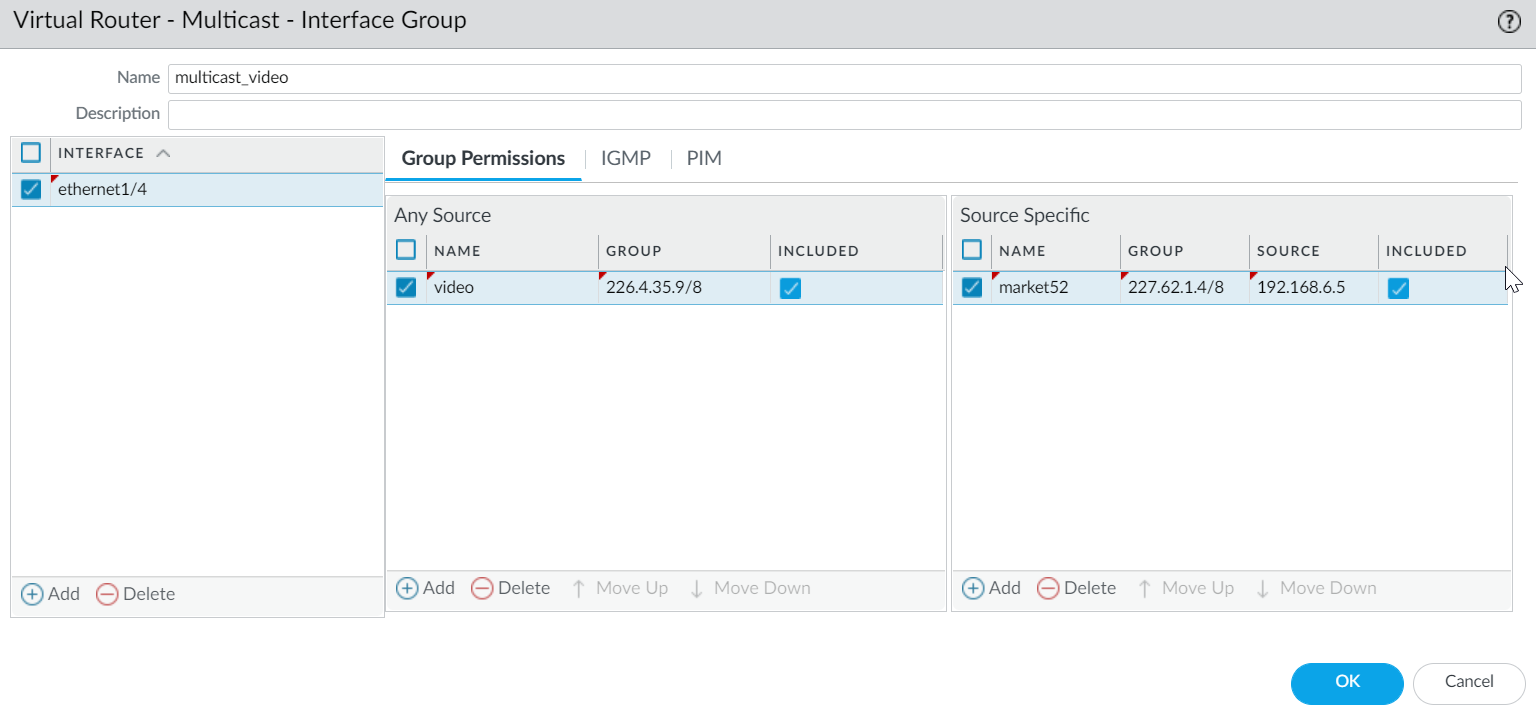Toggle Included checkbox for market52
This screenshot has height=725, width=1536.
1398,288
